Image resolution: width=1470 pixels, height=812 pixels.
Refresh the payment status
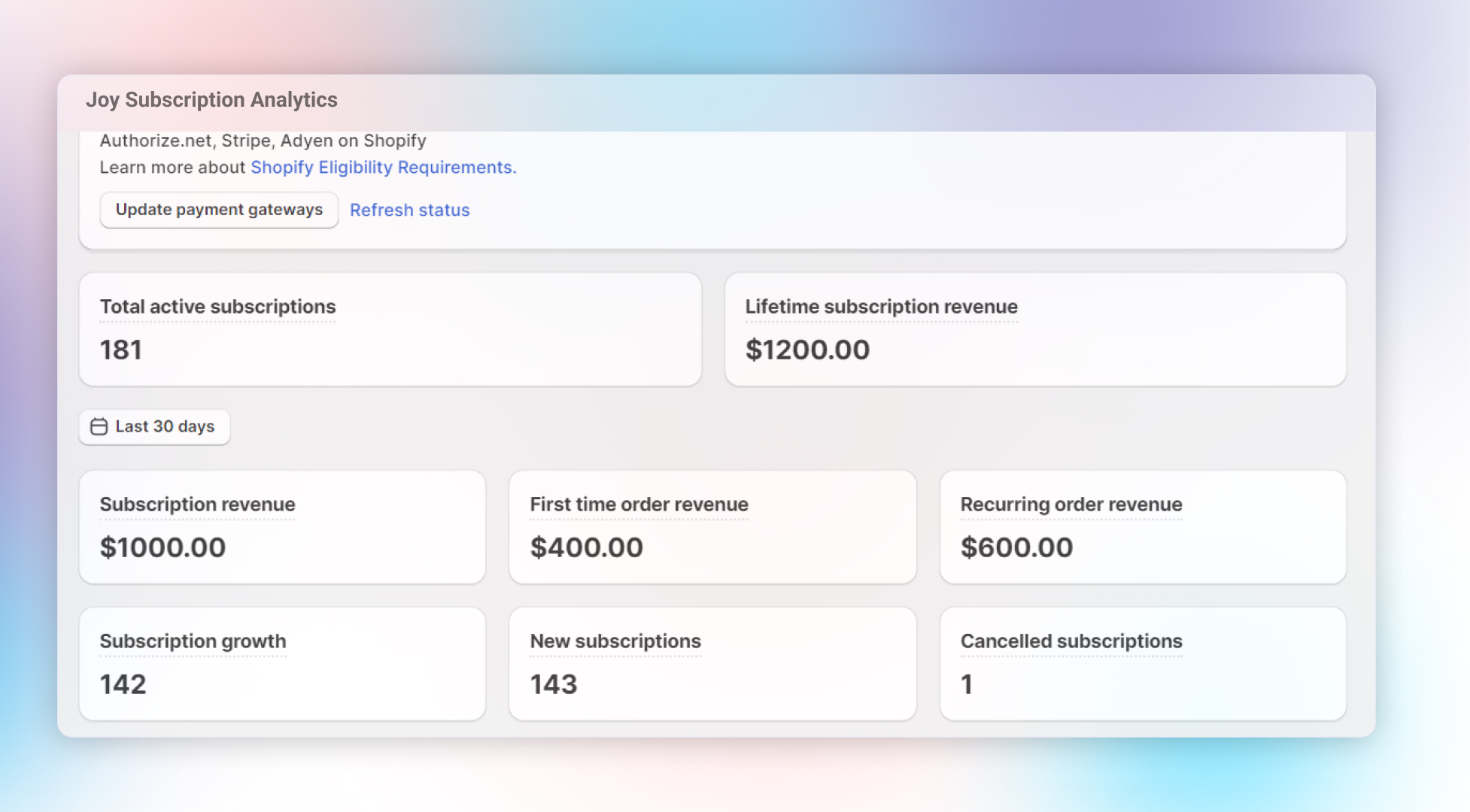point(409,210)
